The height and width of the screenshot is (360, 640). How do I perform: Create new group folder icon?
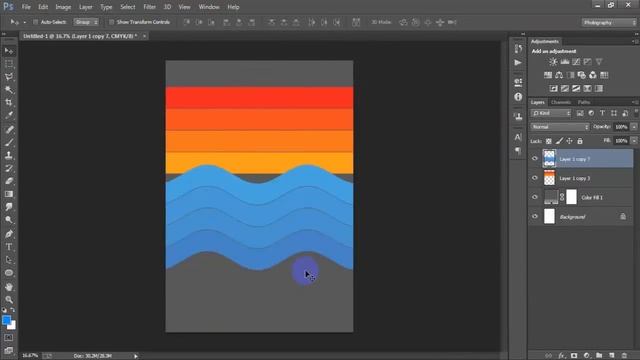(x=599, y=356)
